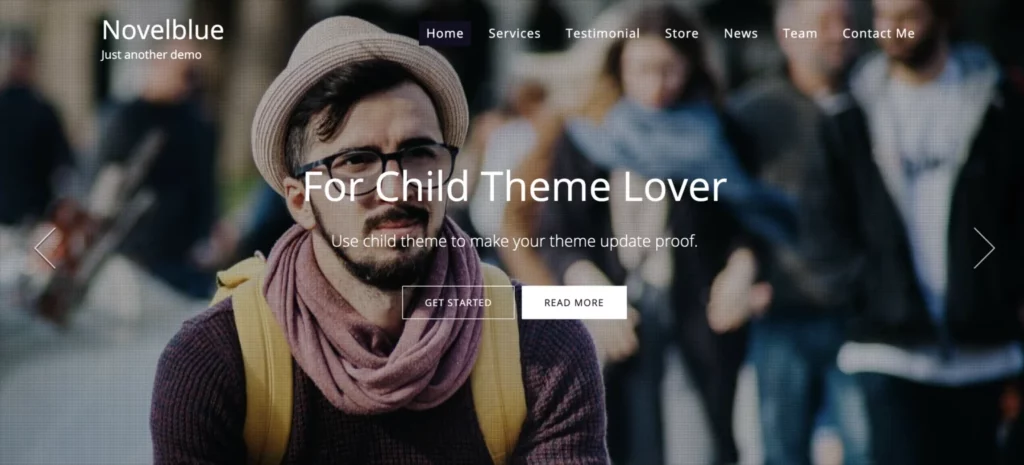Click the Novelblue site title
The height and width of the screenshot is (465, 1024).
pos(163,30)
